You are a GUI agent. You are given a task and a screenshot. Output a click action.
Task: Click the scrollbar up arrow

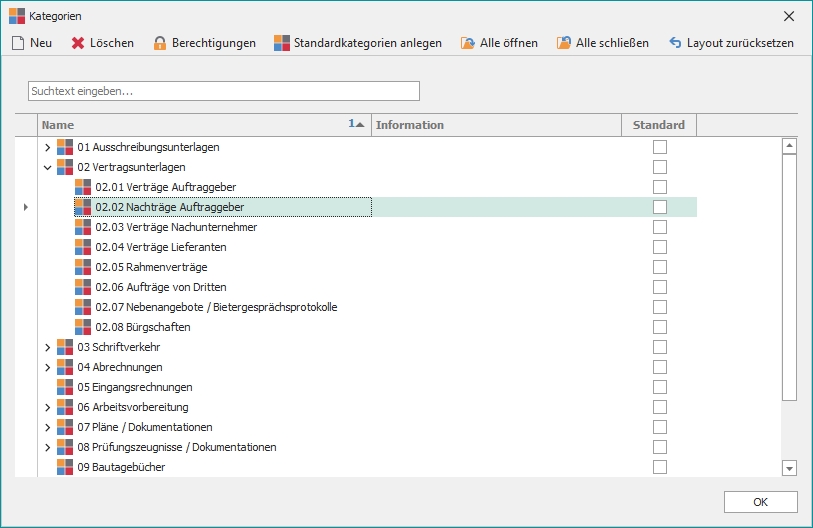(x=789, y=146)
